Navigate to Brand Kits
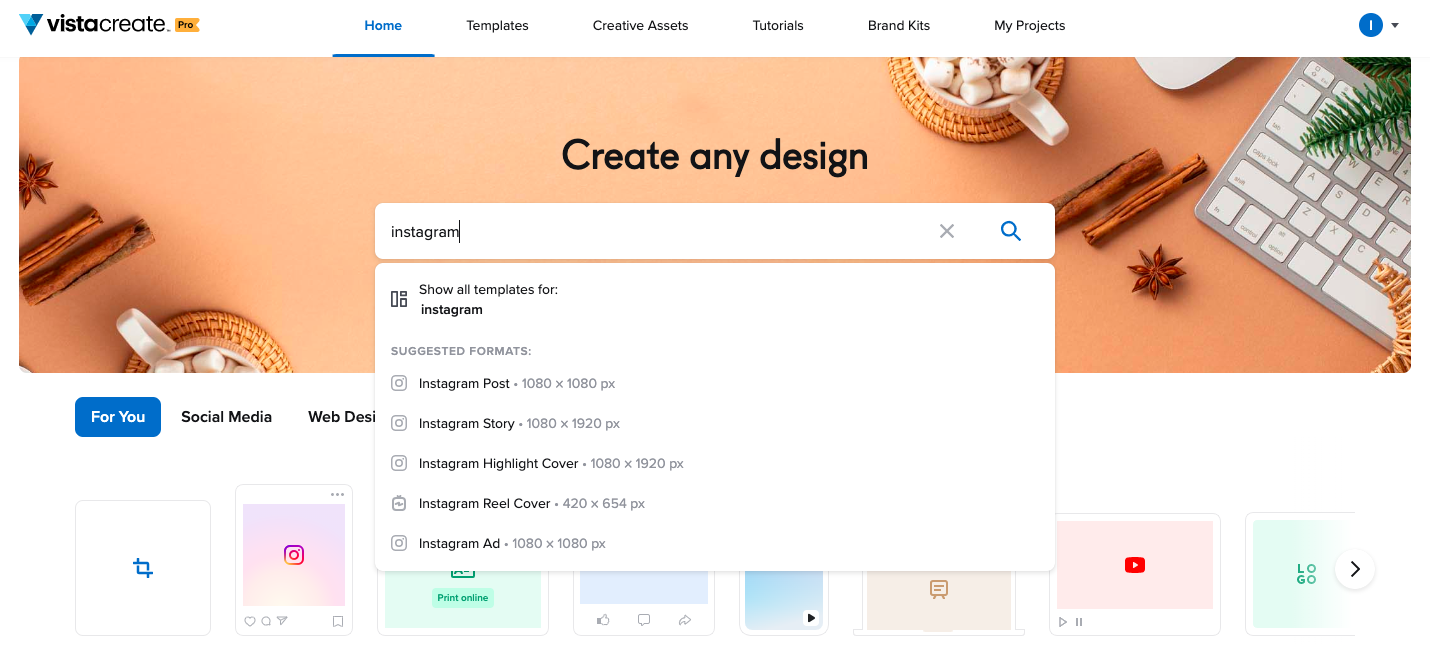1430x645 pixels. pos(898,26)
